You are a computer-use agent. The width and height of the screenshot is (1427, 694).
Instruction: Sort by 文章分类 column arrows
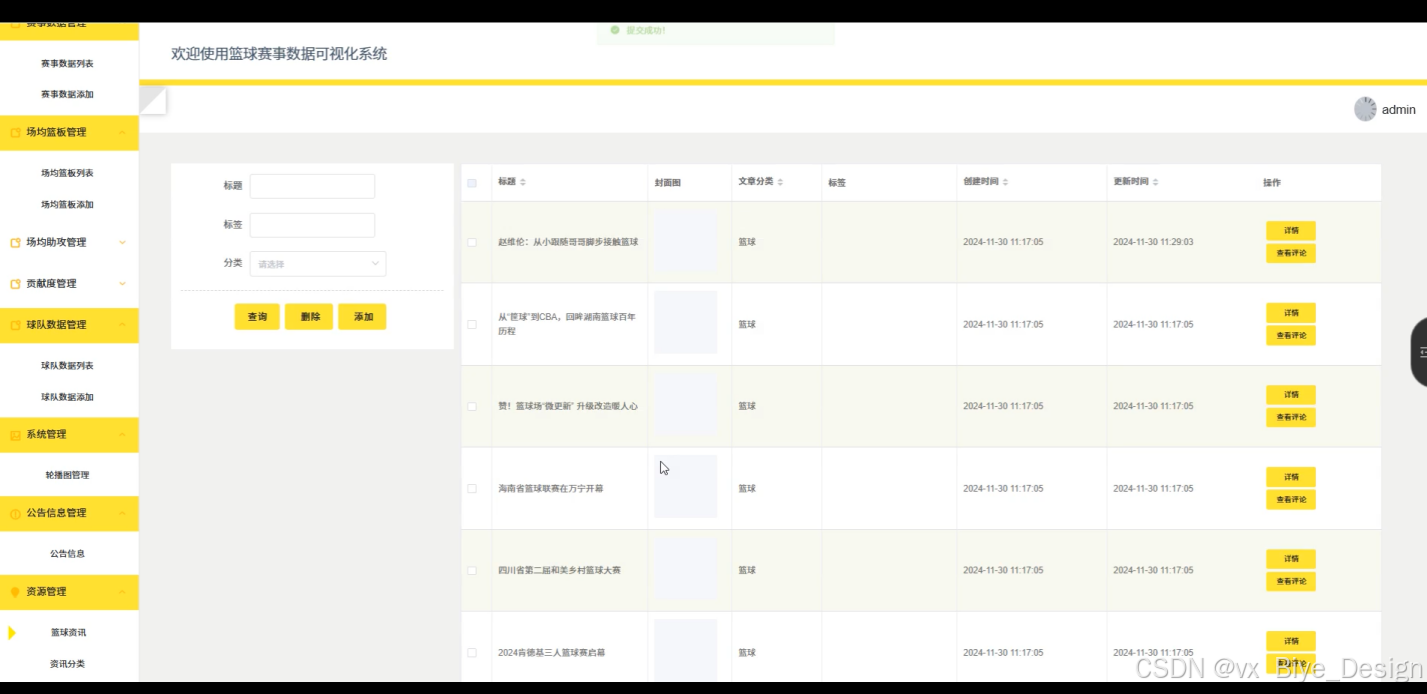pos(780,182)
